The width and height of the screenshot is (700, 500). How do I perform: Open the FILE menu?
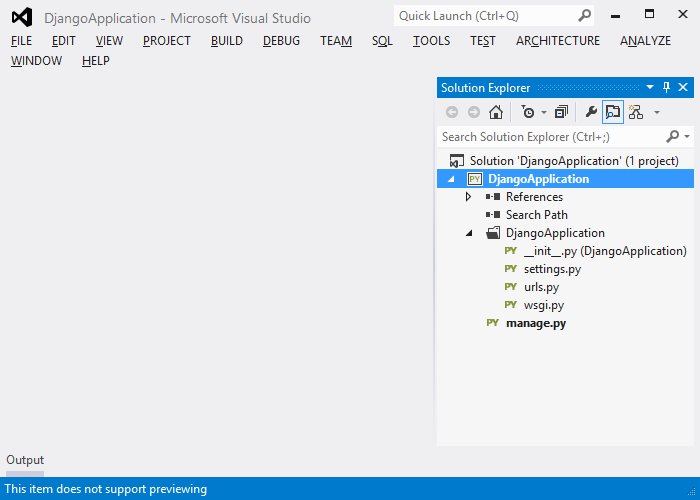21,41
